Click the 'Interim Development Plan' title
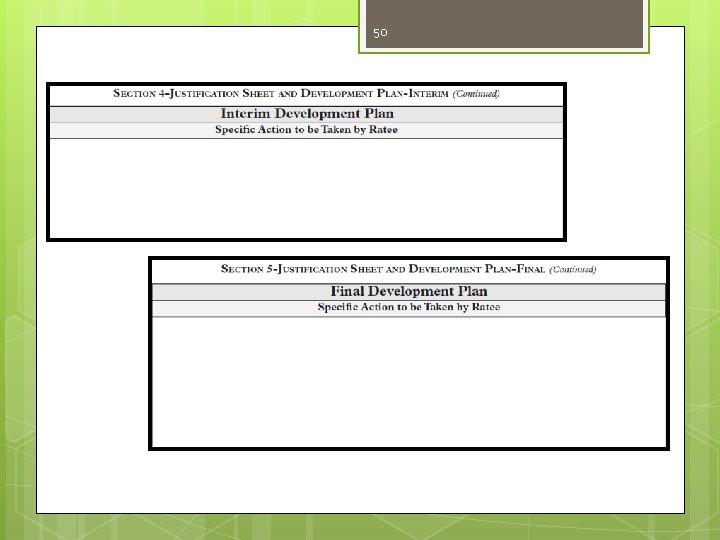Viewport: 720px width, 540px height. (307, 113)
